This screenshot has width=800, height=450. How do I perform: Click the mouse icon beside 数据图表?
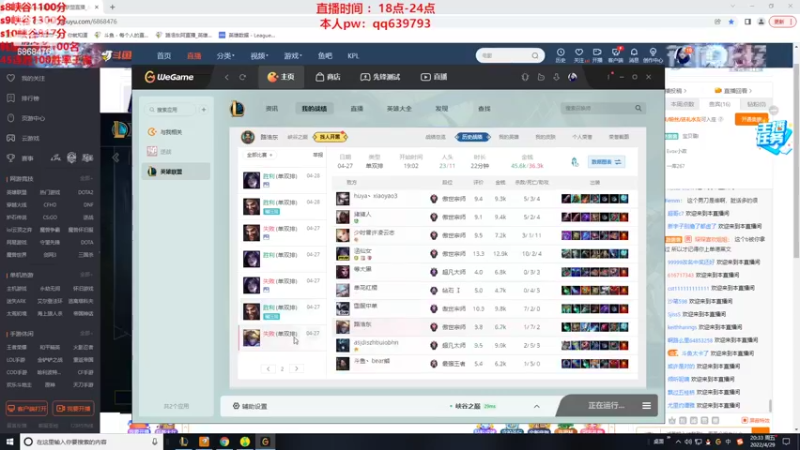575,162
